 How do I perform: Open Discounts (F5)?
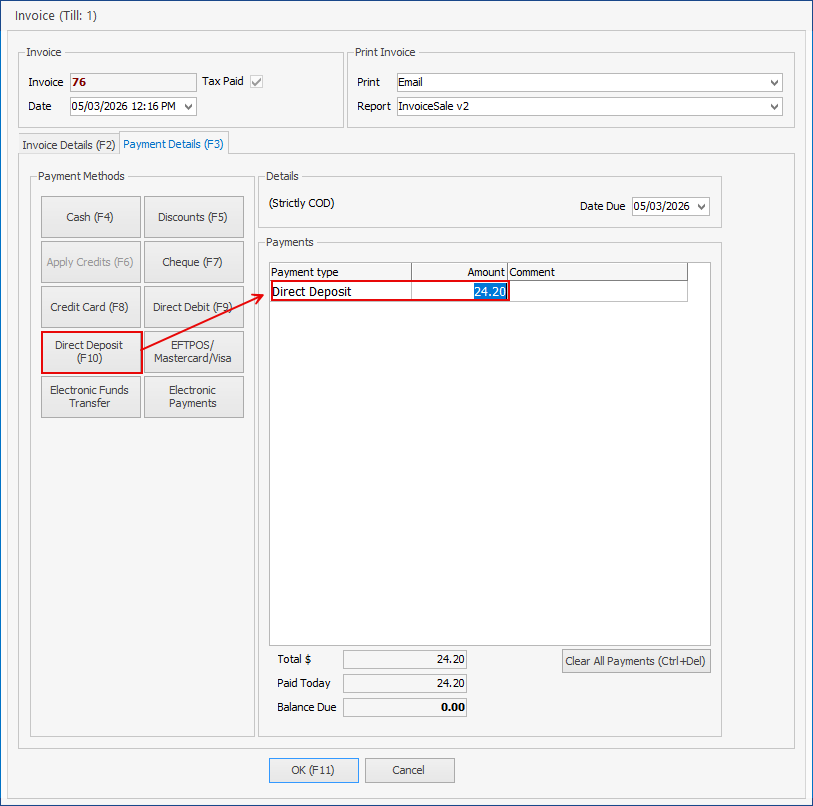pos(193,217)
